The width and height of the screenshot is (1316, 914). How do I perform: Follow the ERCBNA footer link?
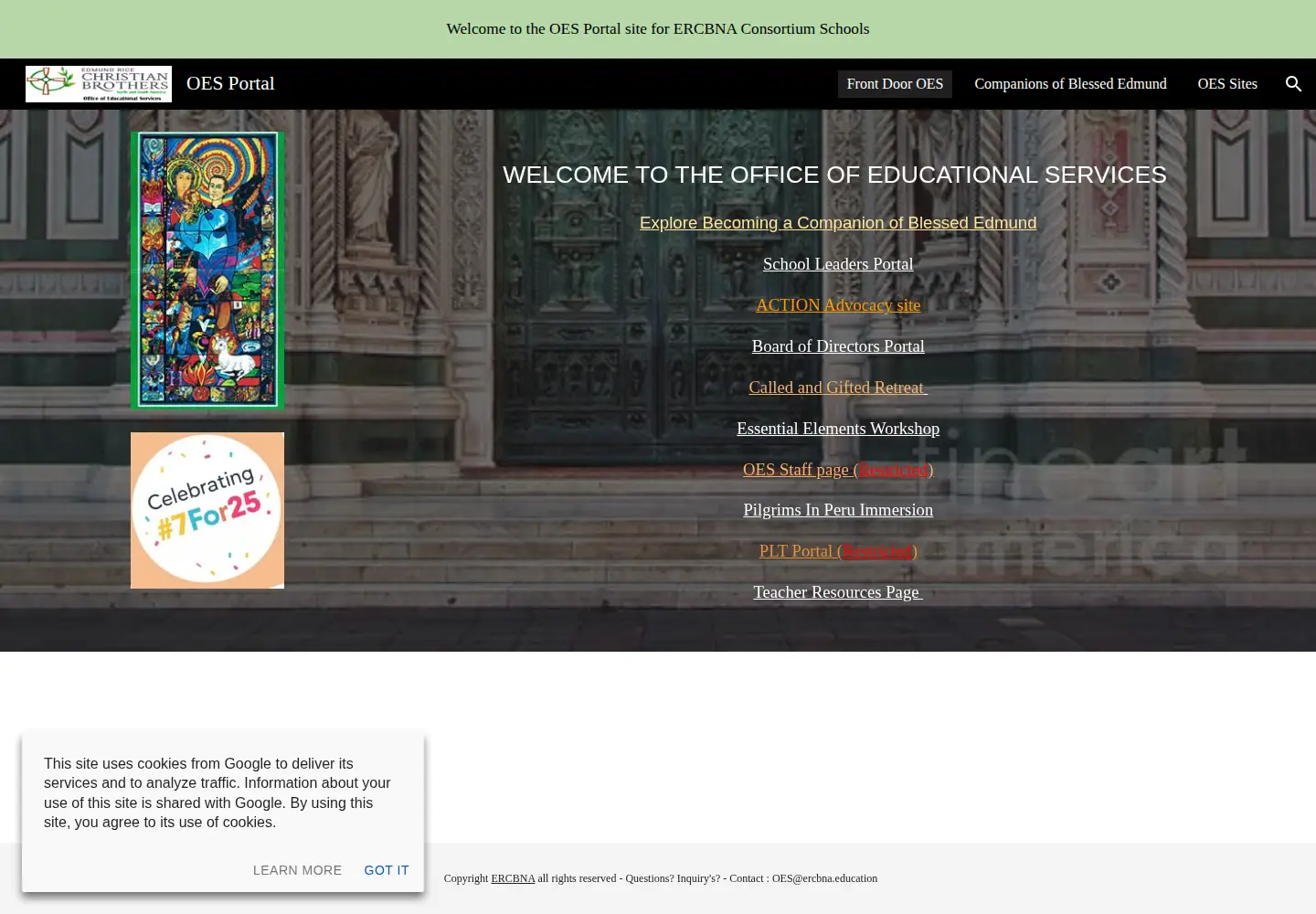tap(513, 878)
